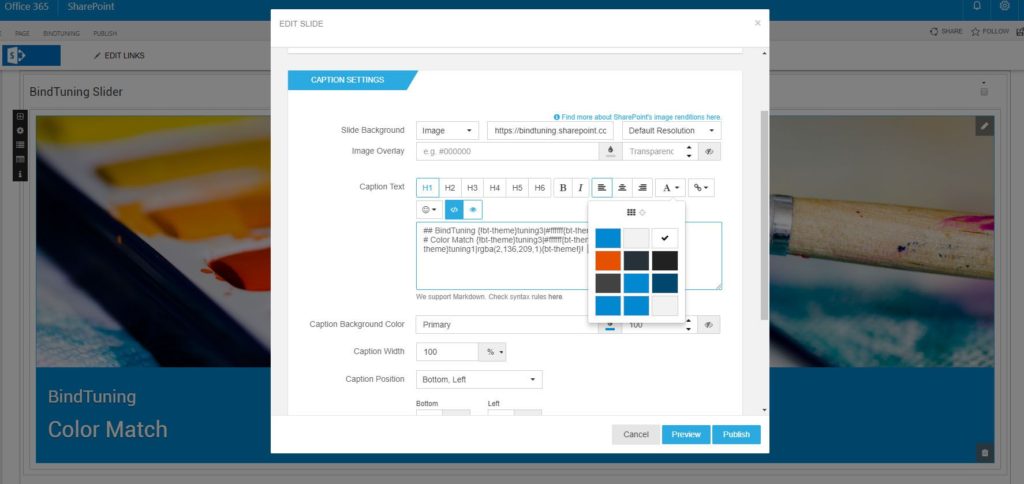This screenshot has height=484, width=1024.
Task: Open the Office 365 settings gear
Action: pyautogui.click(x=1004, y=7)
